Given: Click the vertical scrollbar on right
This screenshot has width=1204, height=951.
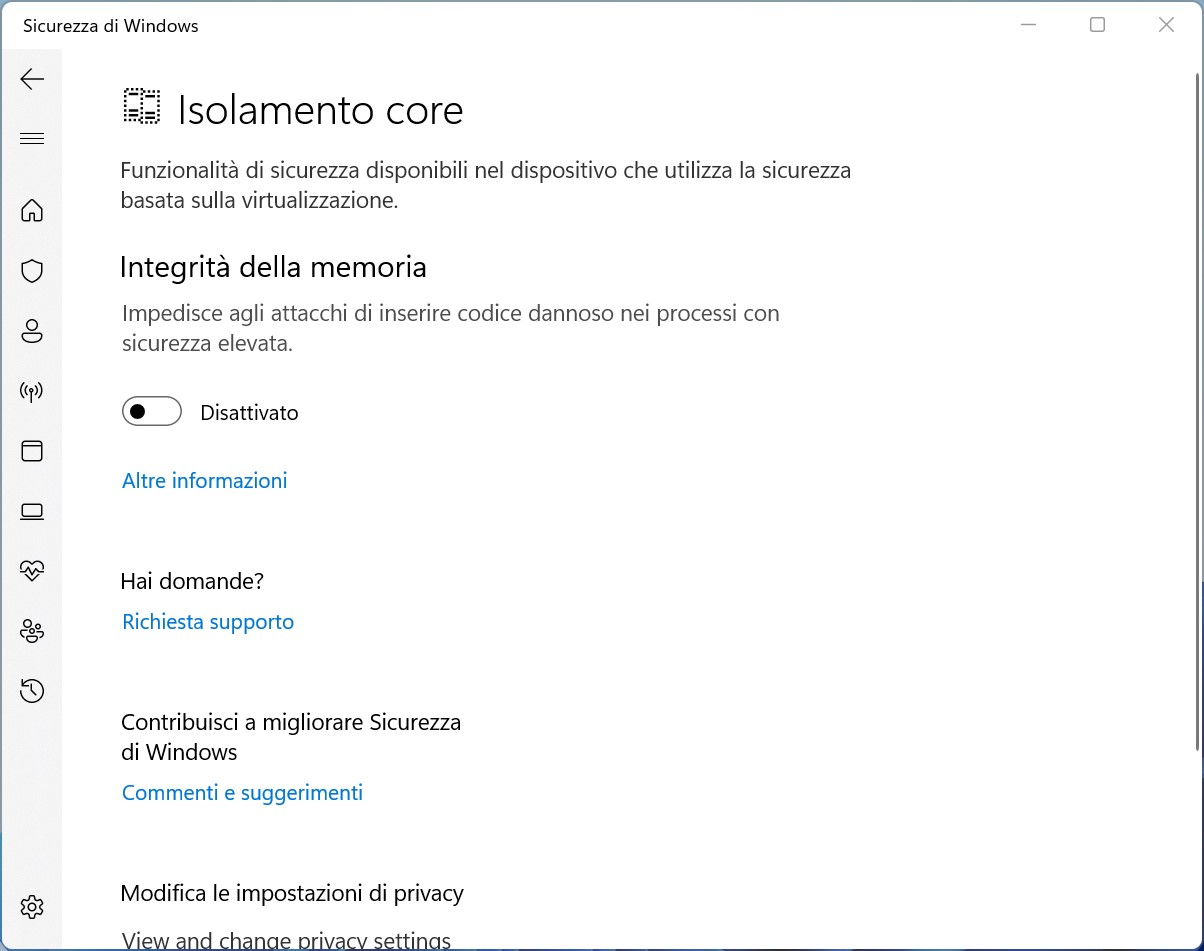Looking at the screenshot, I should 1198,410.
